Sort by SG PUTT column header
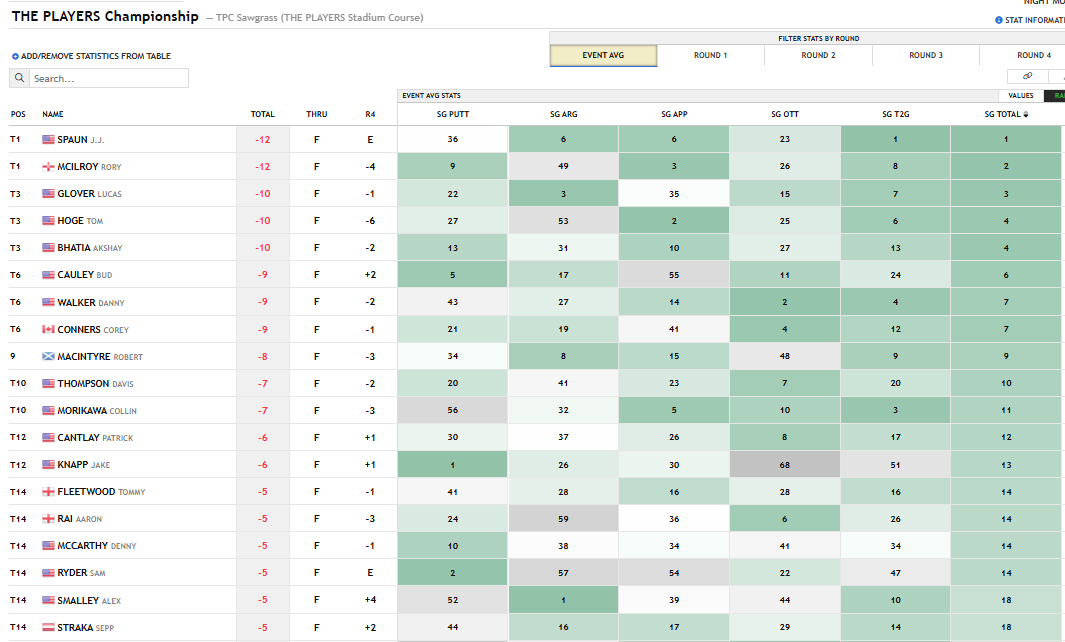The width and height of the screenshot is (1065, 642). pos(453,114)
